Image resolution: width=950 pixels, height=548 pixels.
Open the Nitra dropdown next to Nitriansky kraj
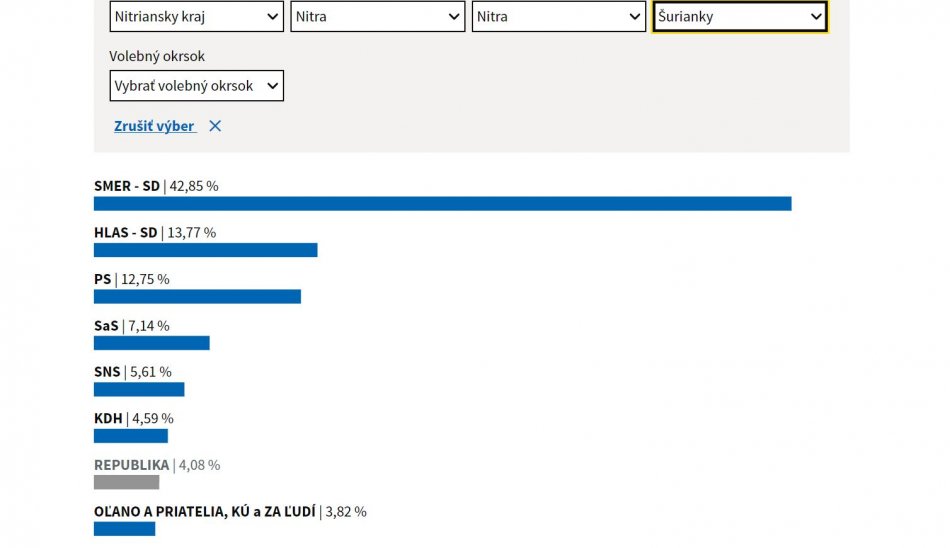point(377,17)
